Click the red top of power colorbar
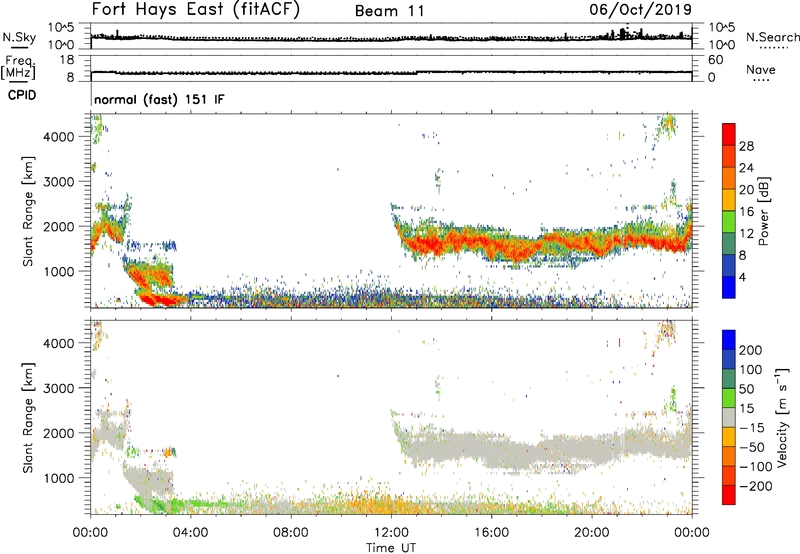 pyautogui.click(x=729, y=133)
